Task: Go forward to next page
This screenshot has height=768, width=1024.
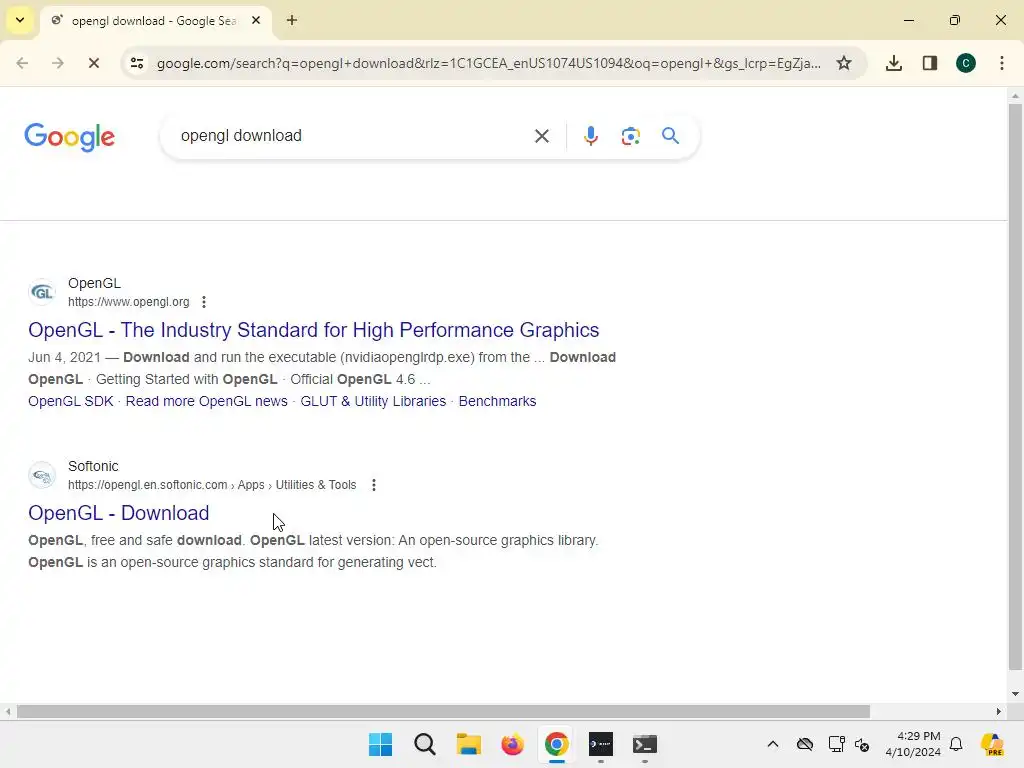Action: click(x=58, y=63)
